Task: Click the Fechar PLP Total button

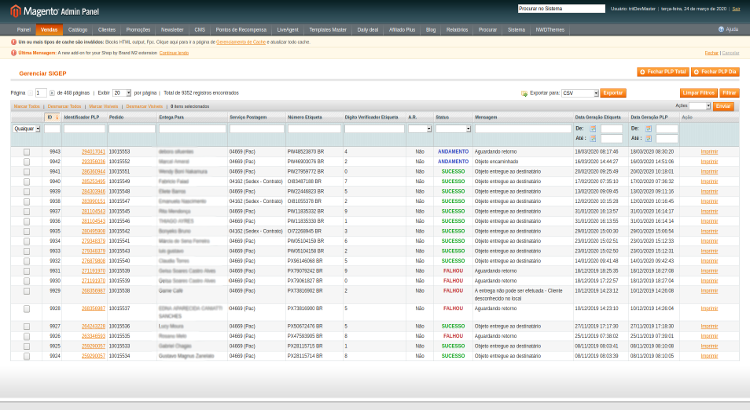Action: 663,72
